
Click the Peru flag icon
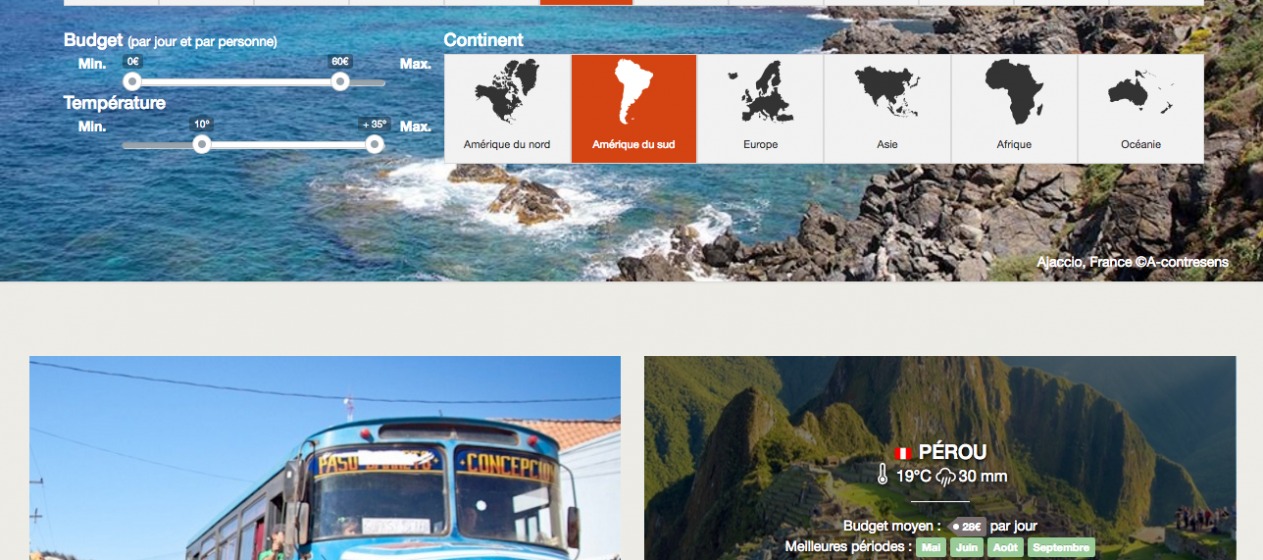903,453
